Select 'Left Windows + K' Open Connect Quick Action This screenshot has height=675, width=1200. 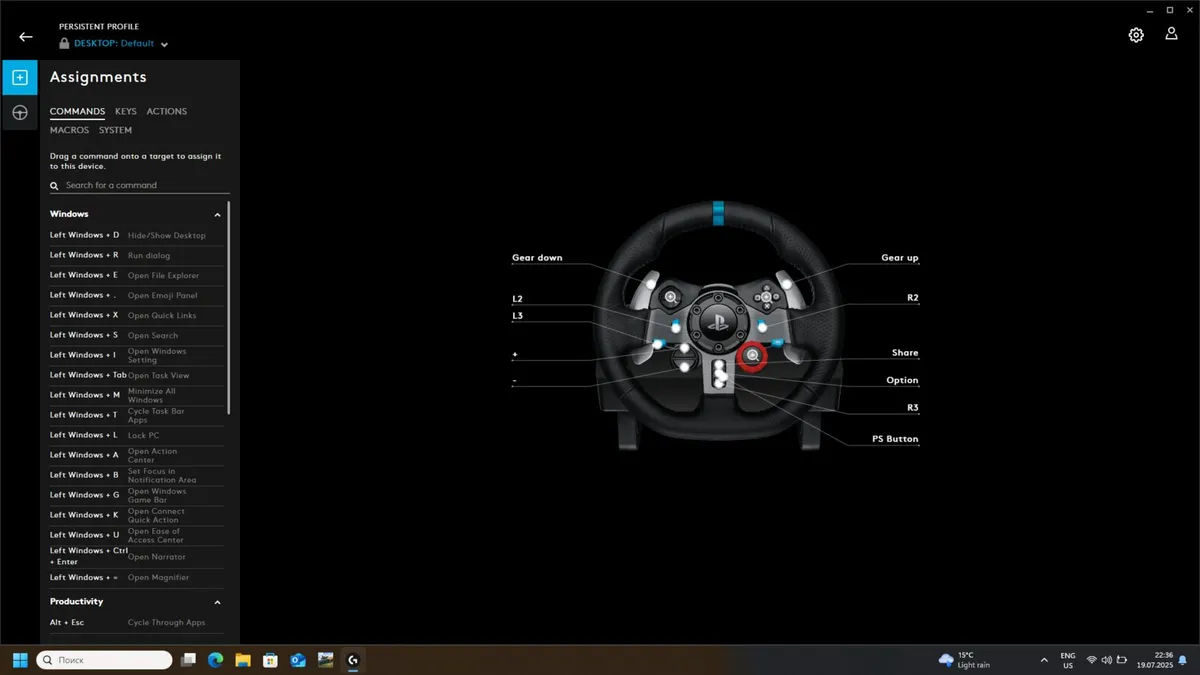pos(137,515)
